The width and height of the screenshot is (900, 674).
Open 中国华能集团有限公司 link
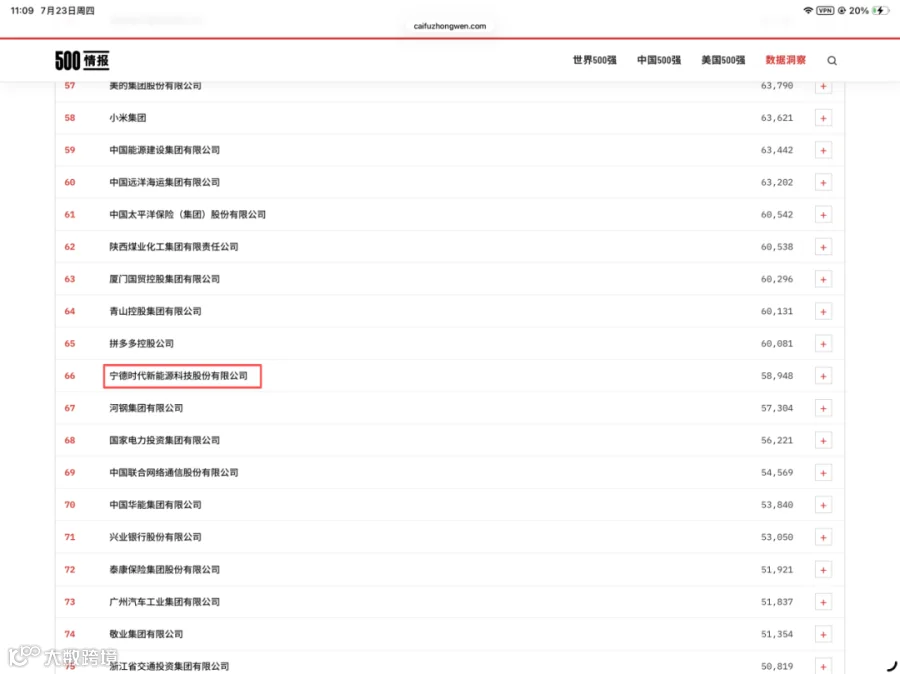coord(155,505)
